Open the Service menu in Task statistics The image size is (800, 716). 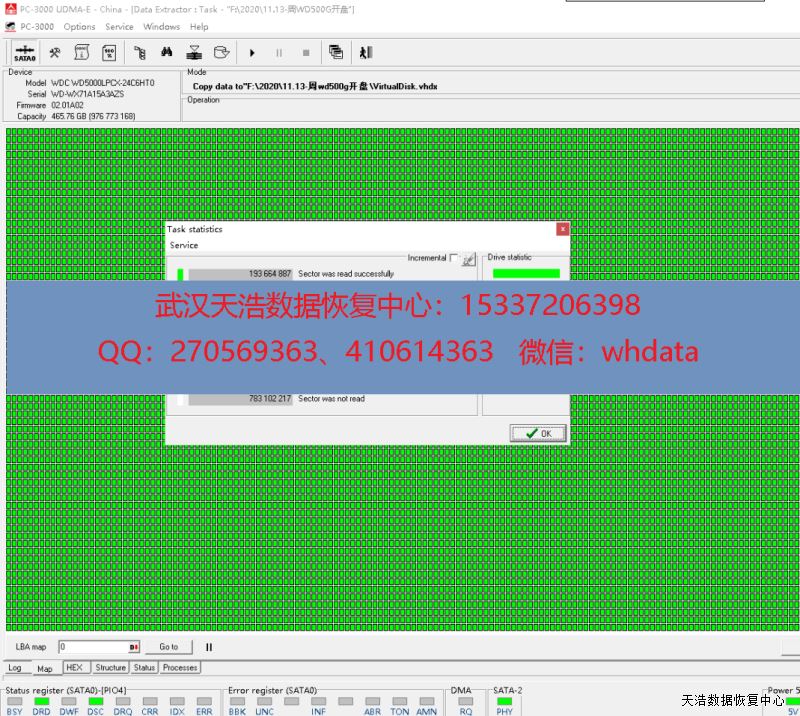184,245
